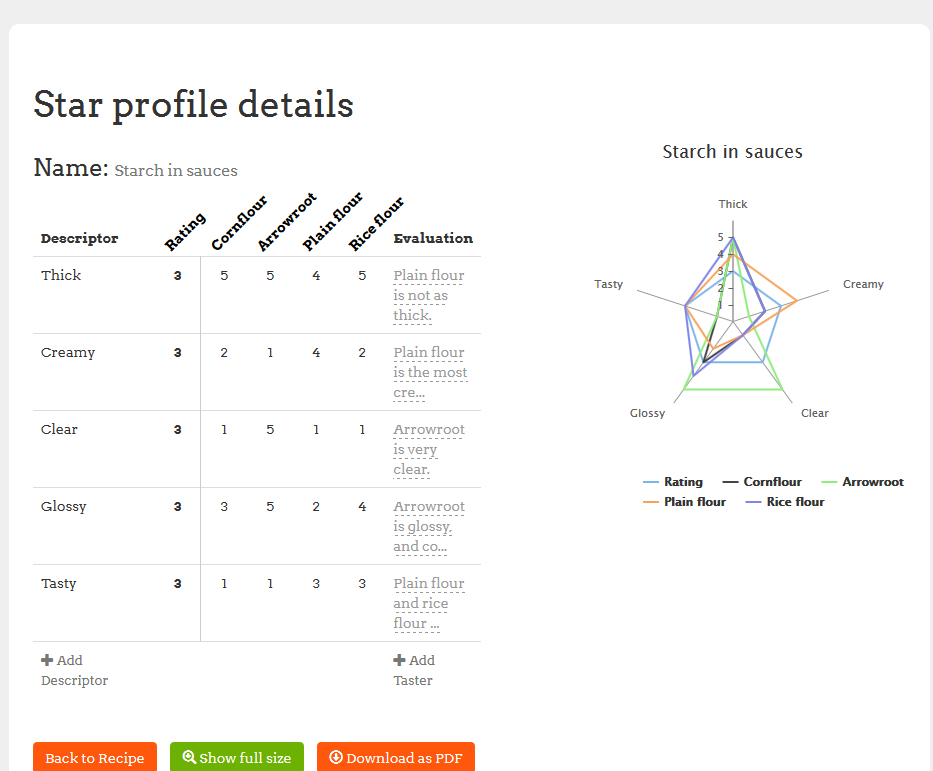The width and height of the screenshot is (933, 771).
Task: Select the Arrowroot column header
Action: 285,223
